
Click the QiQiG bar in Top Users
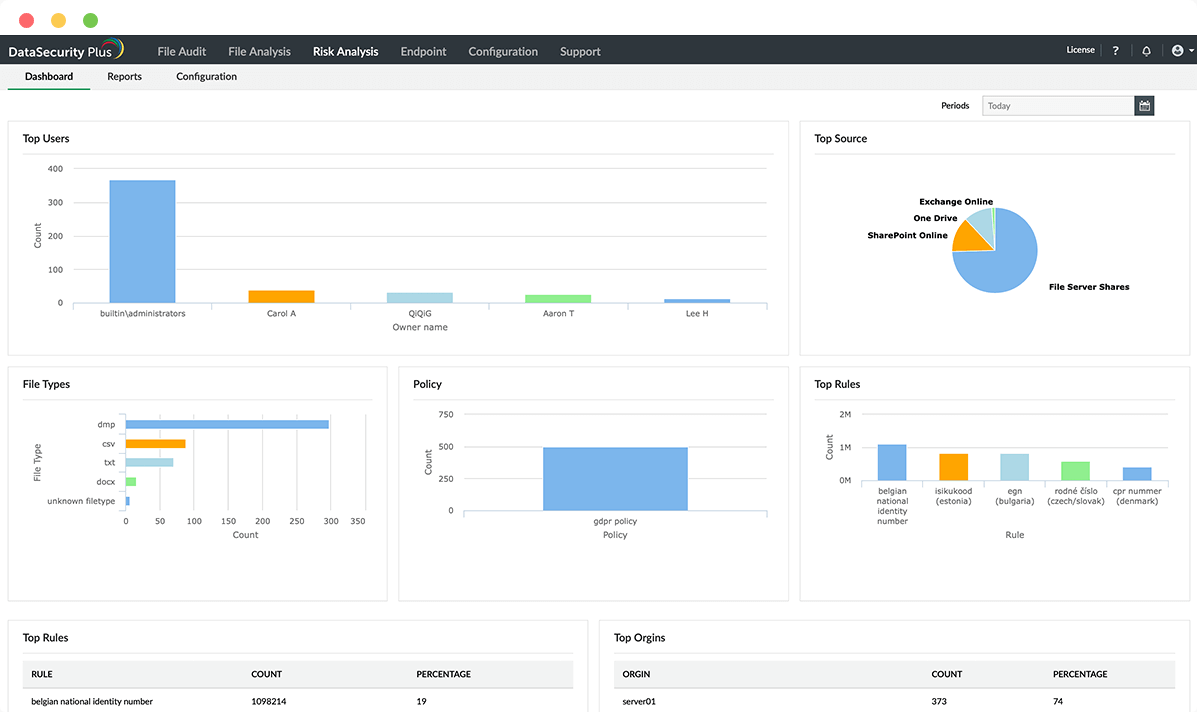pyautogui.click(x=420, y=298)
